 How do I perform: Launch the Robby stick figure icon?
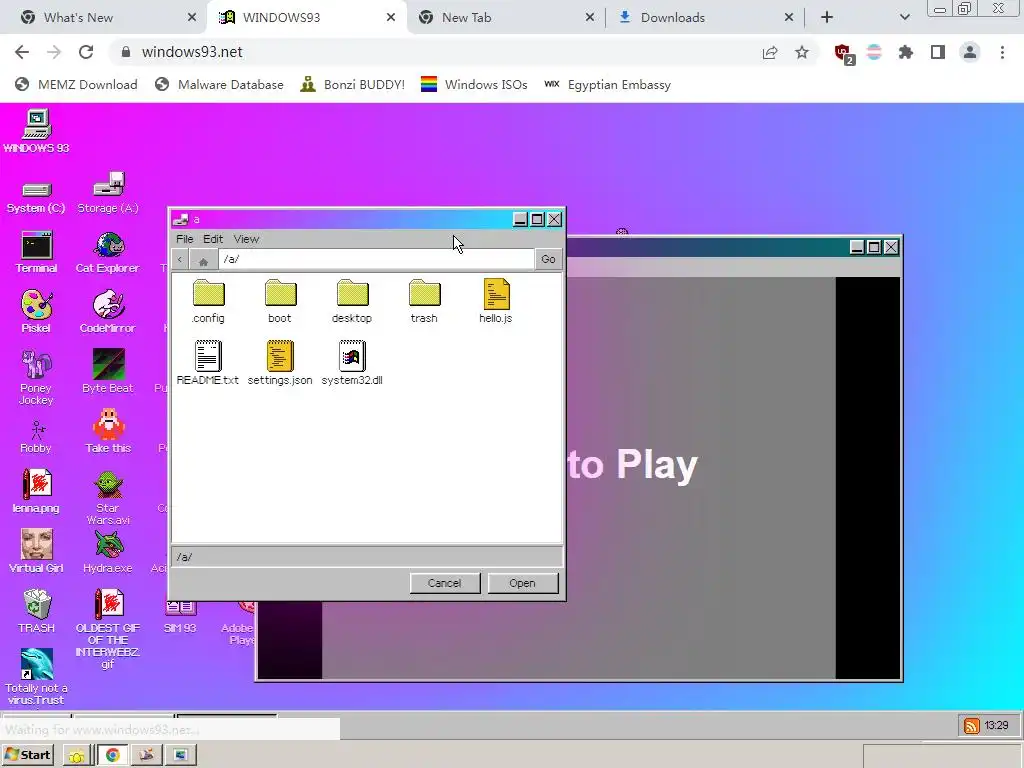tap(36, 437)
